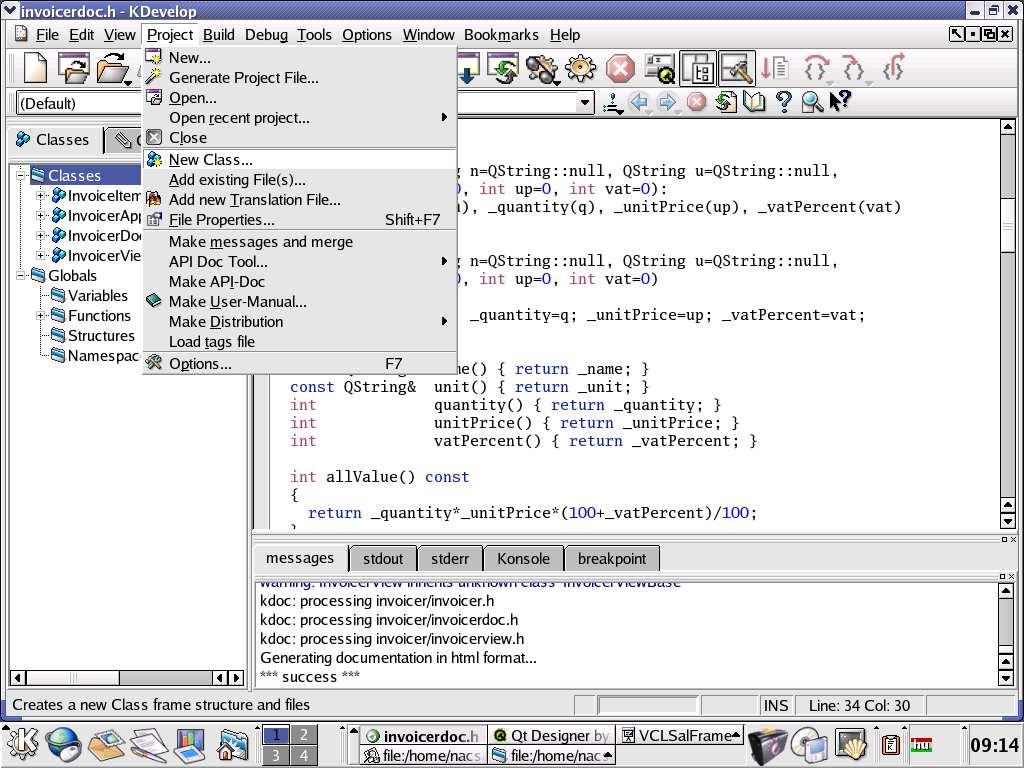Click the question mark Help icon

click(783, 103)
